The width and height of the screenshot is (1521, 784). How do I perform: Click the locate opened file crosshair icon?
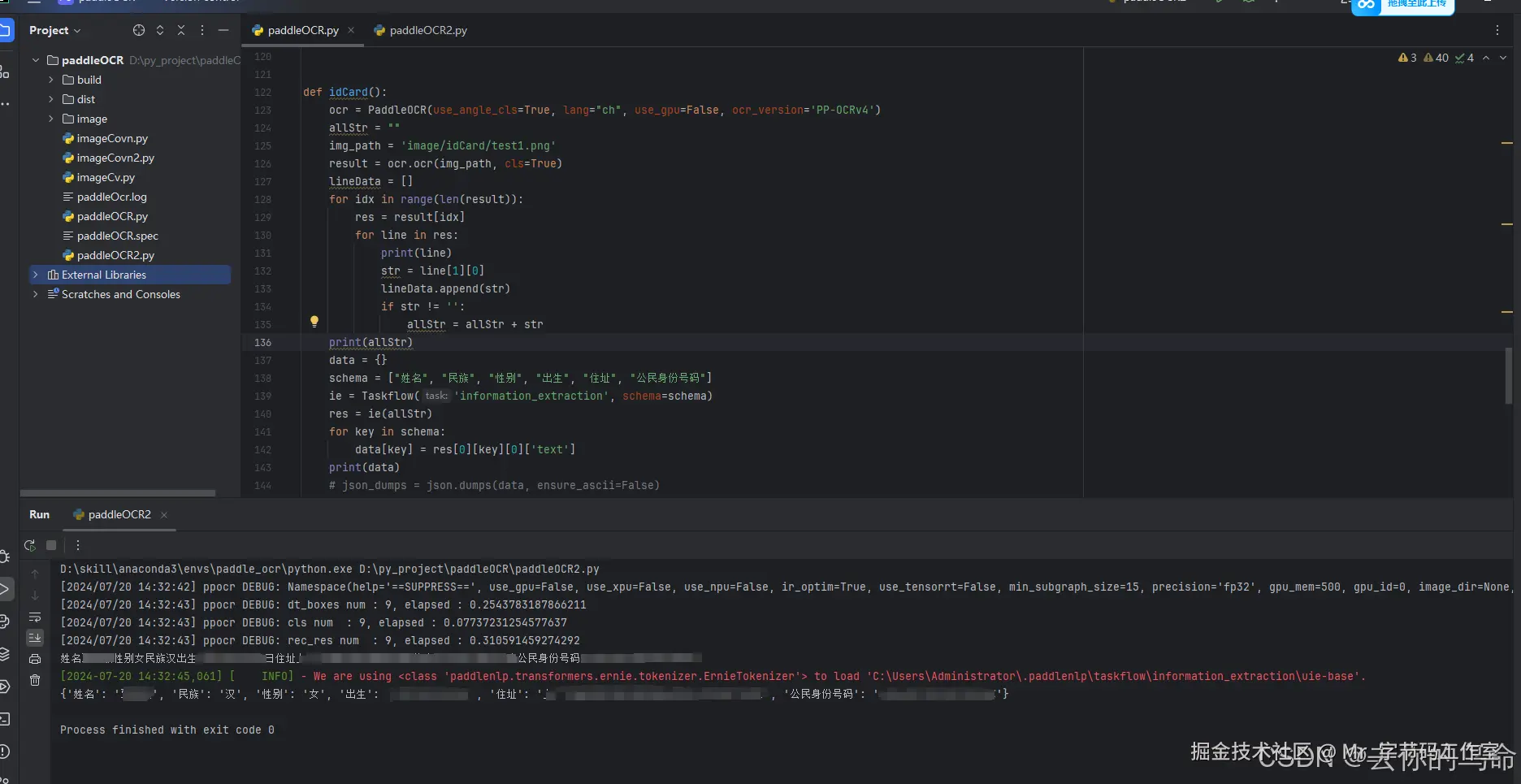[139, 30]
